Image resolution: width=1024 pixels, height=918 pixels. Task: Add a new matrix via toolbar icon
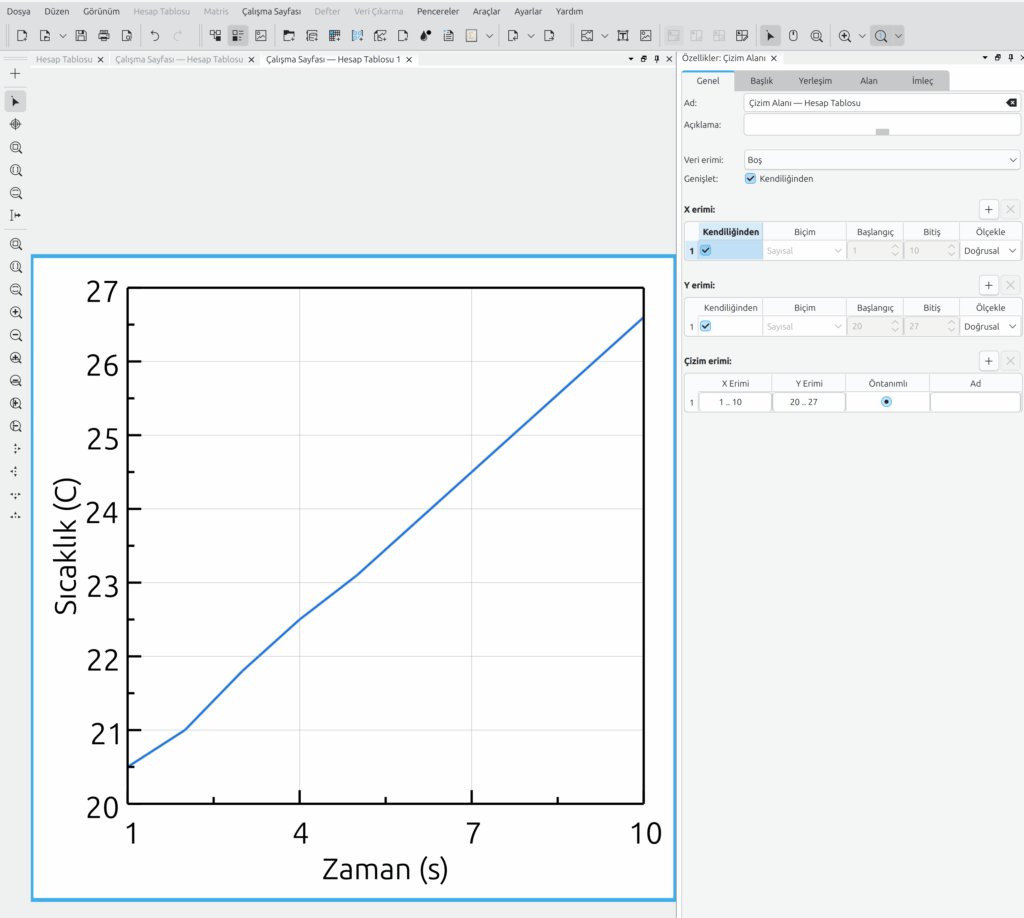pos(357,36)
